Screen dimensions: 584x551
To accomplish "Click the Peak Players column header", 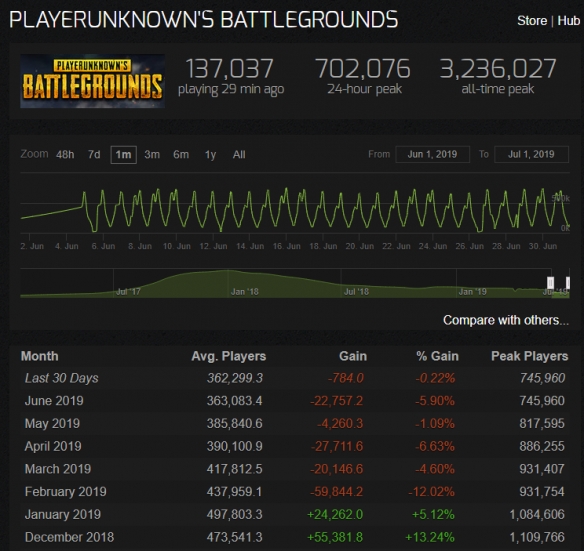I will 530,356.
